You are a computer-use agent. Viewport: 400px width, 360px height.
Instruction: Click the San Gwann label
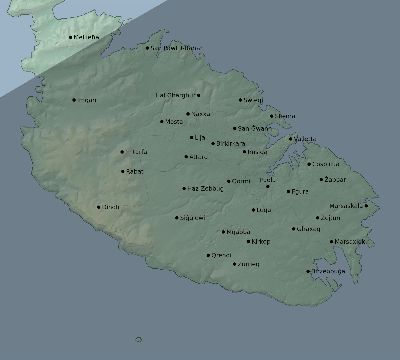pyautogui.click(x=254, y=128)
